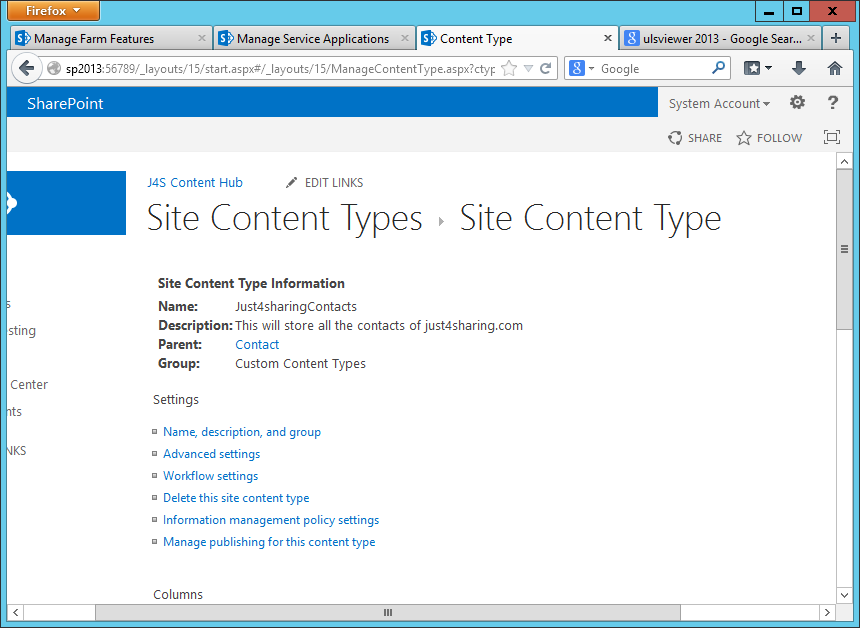This screenshot has width=860, height=628.
Task: Switch to Manage Farm Features tab
Action: [x=111, y=38]
